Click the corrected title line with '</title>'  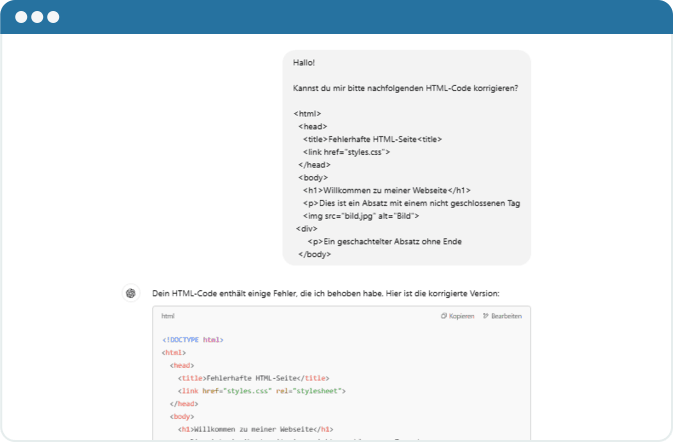[254, 378]
